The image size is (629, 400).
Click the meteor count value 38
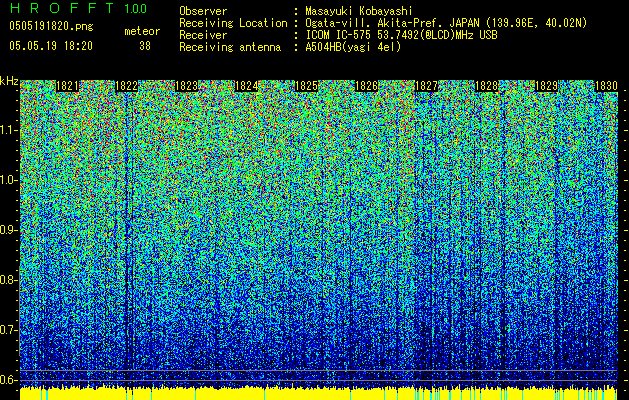[x=145, y=46]
